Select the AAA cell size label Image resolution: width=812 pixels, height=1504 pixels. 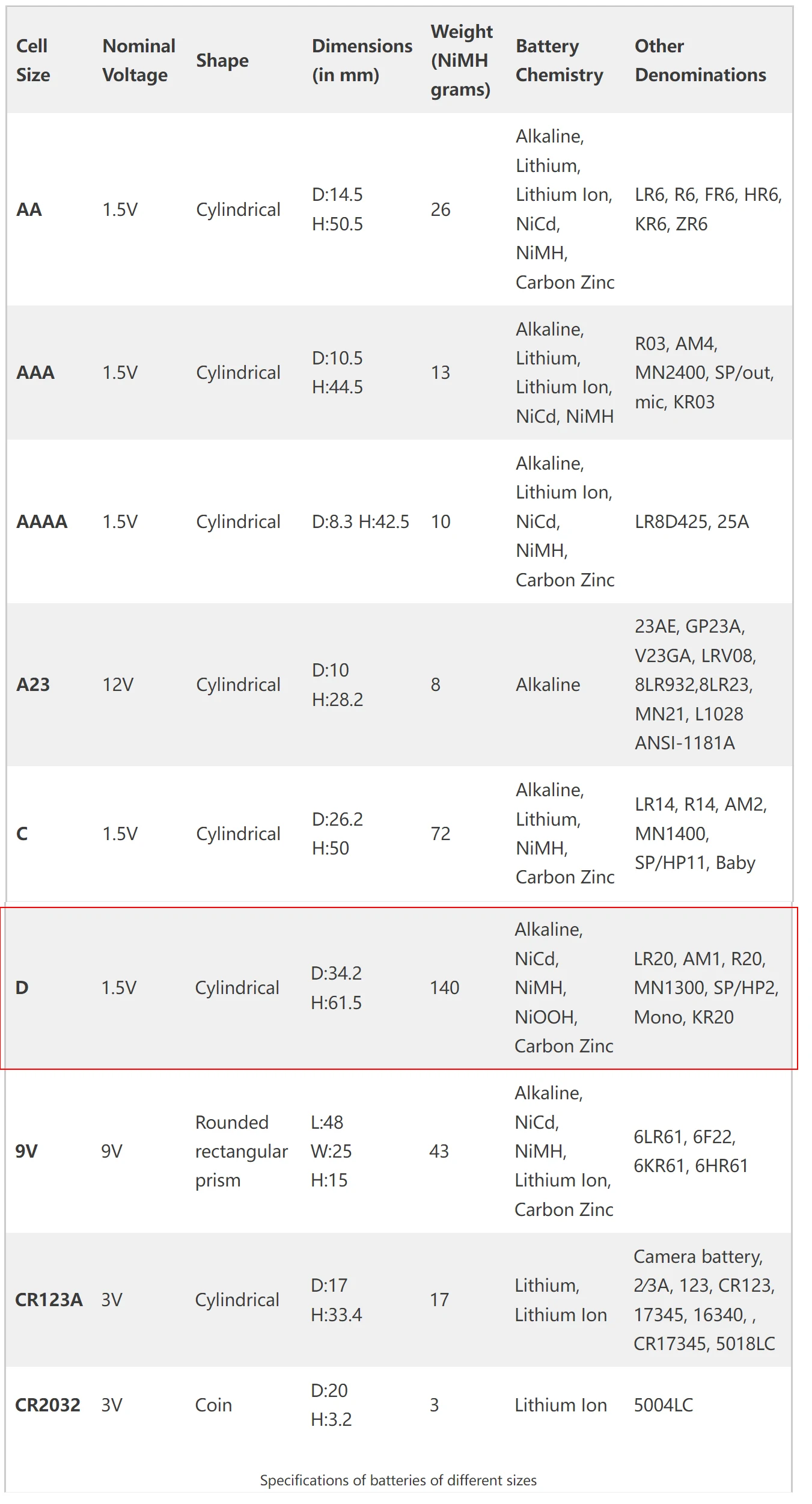[x=35, y=372]
